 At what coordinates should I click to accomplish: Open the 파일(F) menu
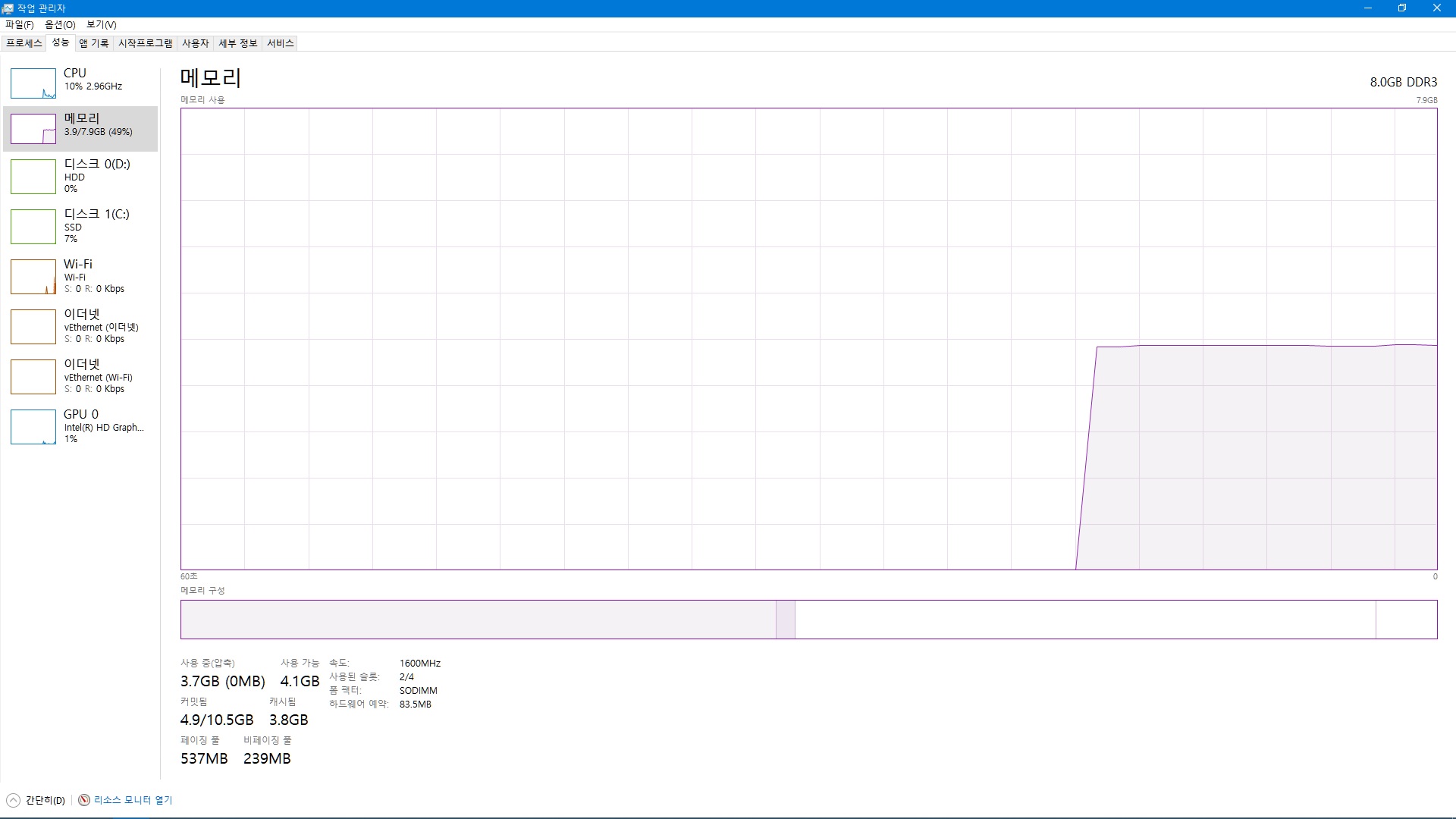point(20,25)
